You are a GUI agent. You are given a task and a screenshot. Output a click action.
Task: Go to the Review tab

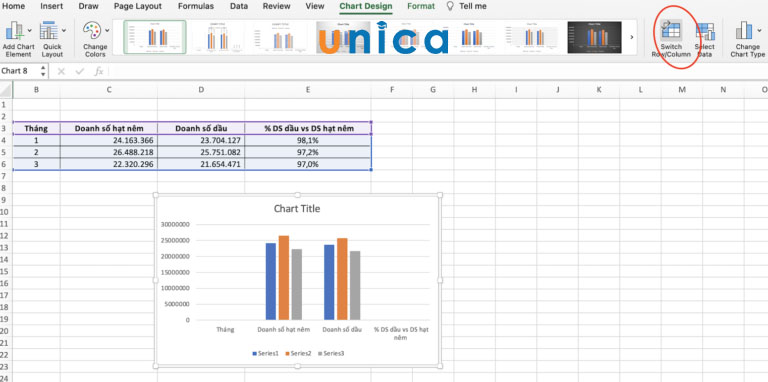(277, 6)
